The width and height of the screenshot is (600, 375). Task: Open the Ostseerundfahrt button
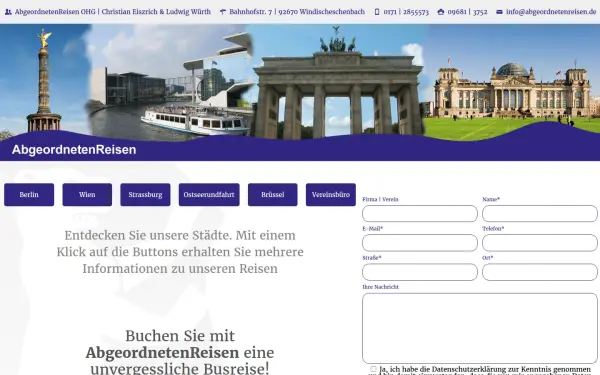tap(209, 194)
